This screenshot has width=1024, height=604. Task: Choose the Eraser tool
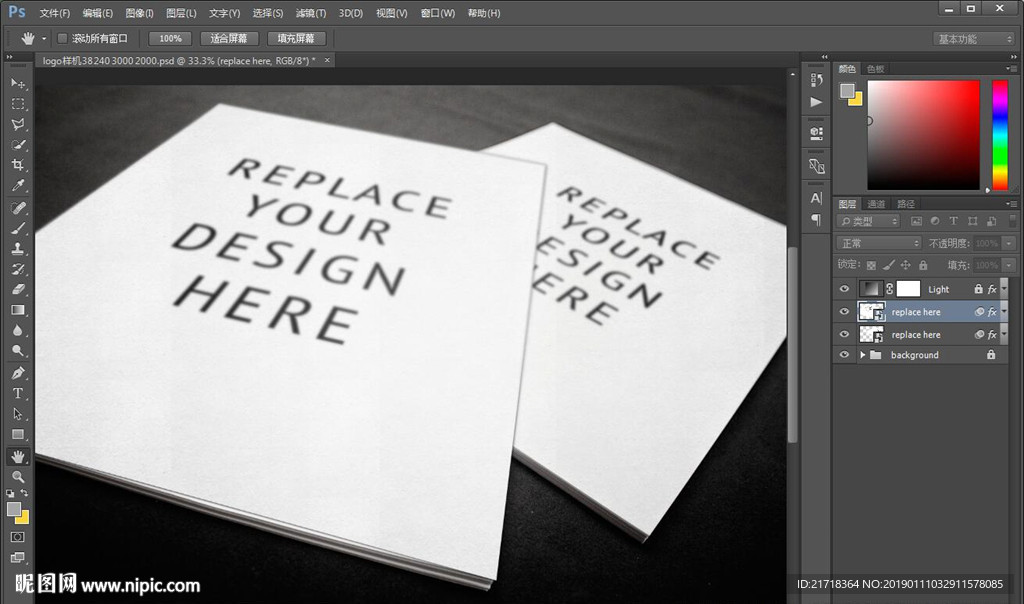(18, 290)
